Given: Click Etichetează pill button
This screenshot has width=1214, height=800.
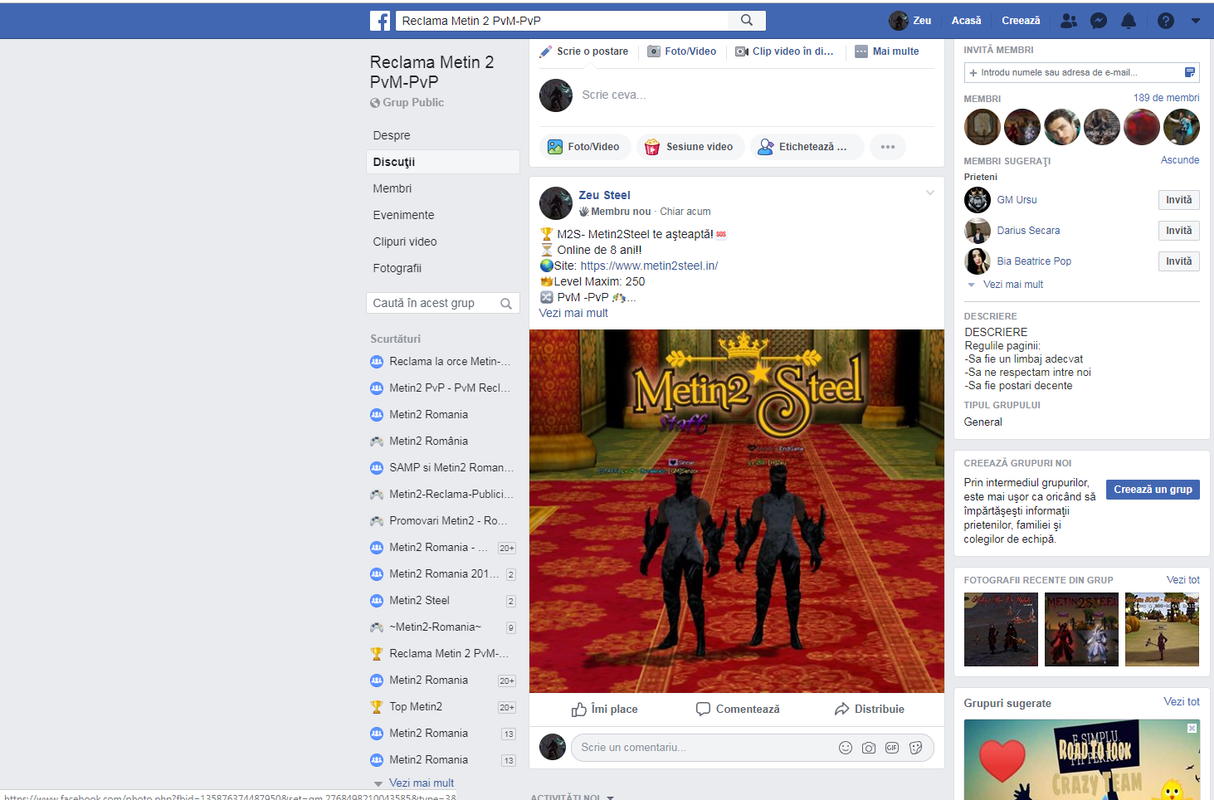Looking at the screenshot, I should click(807, 147).
